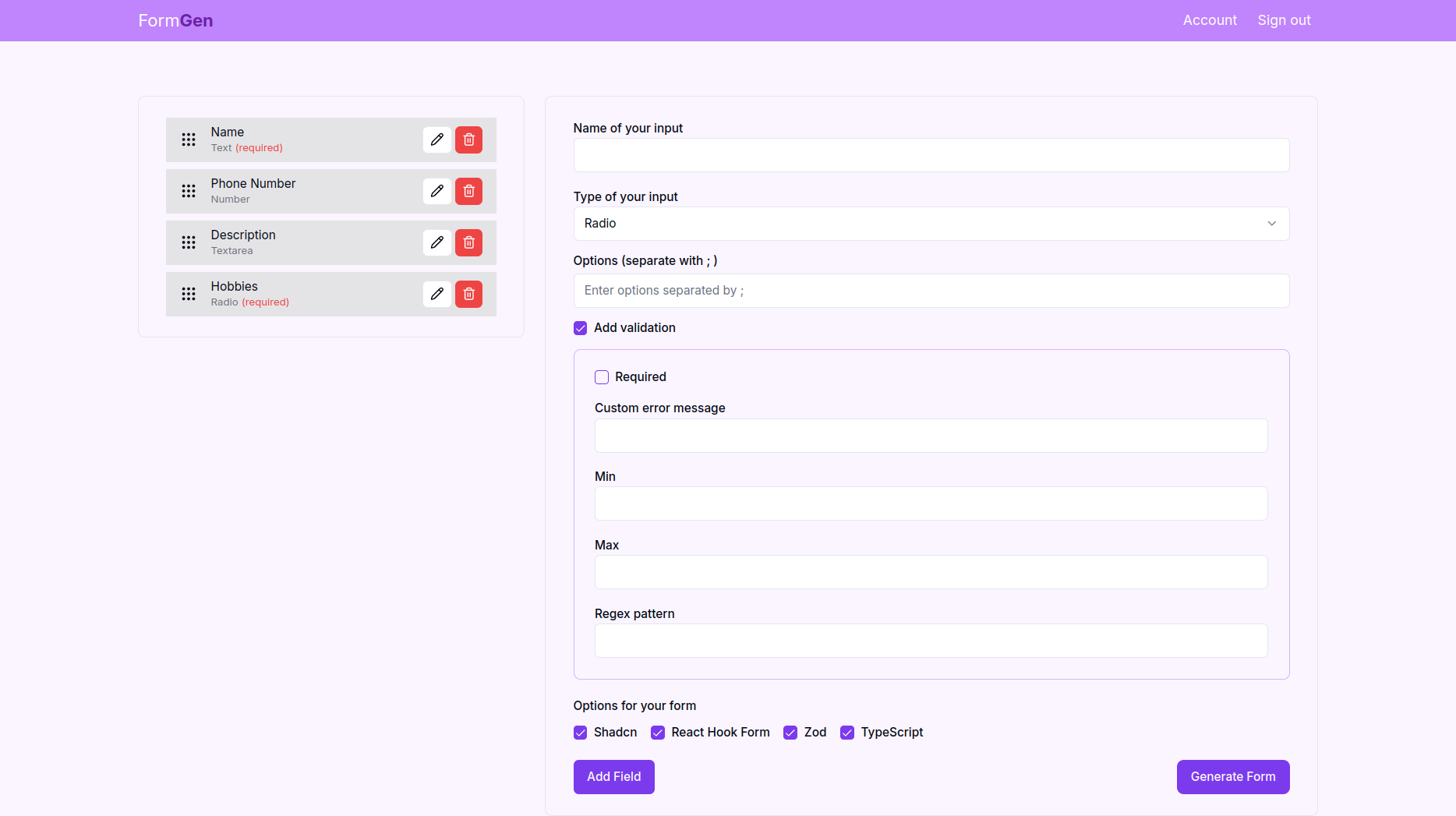Uncheck the Zod option

tap(790, 733)
